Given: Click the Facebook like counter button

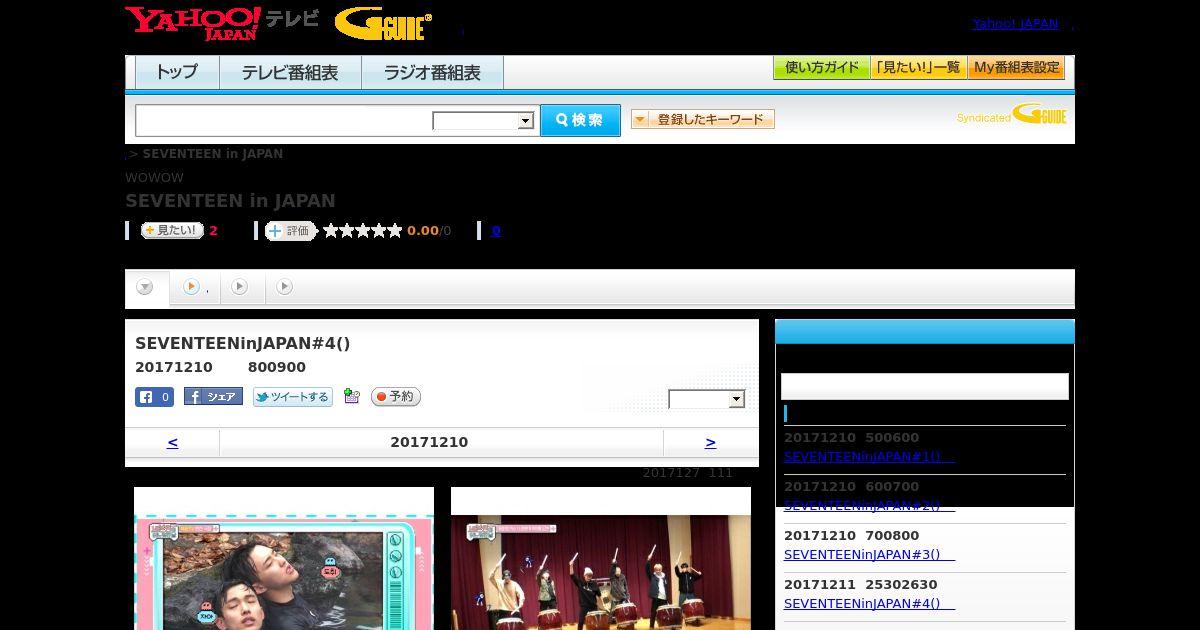Looking at the screenshot, I should (x=155, y=397).
